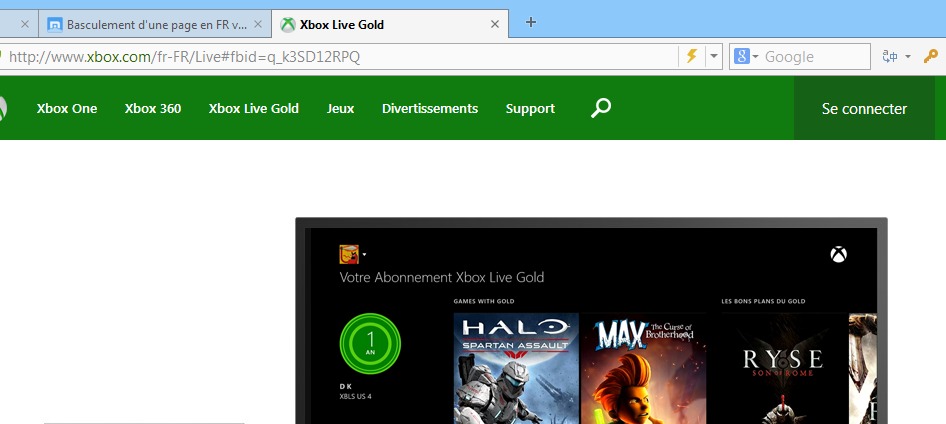Open the Xbox One menu

pyautogui.click(x=67, y=109)
